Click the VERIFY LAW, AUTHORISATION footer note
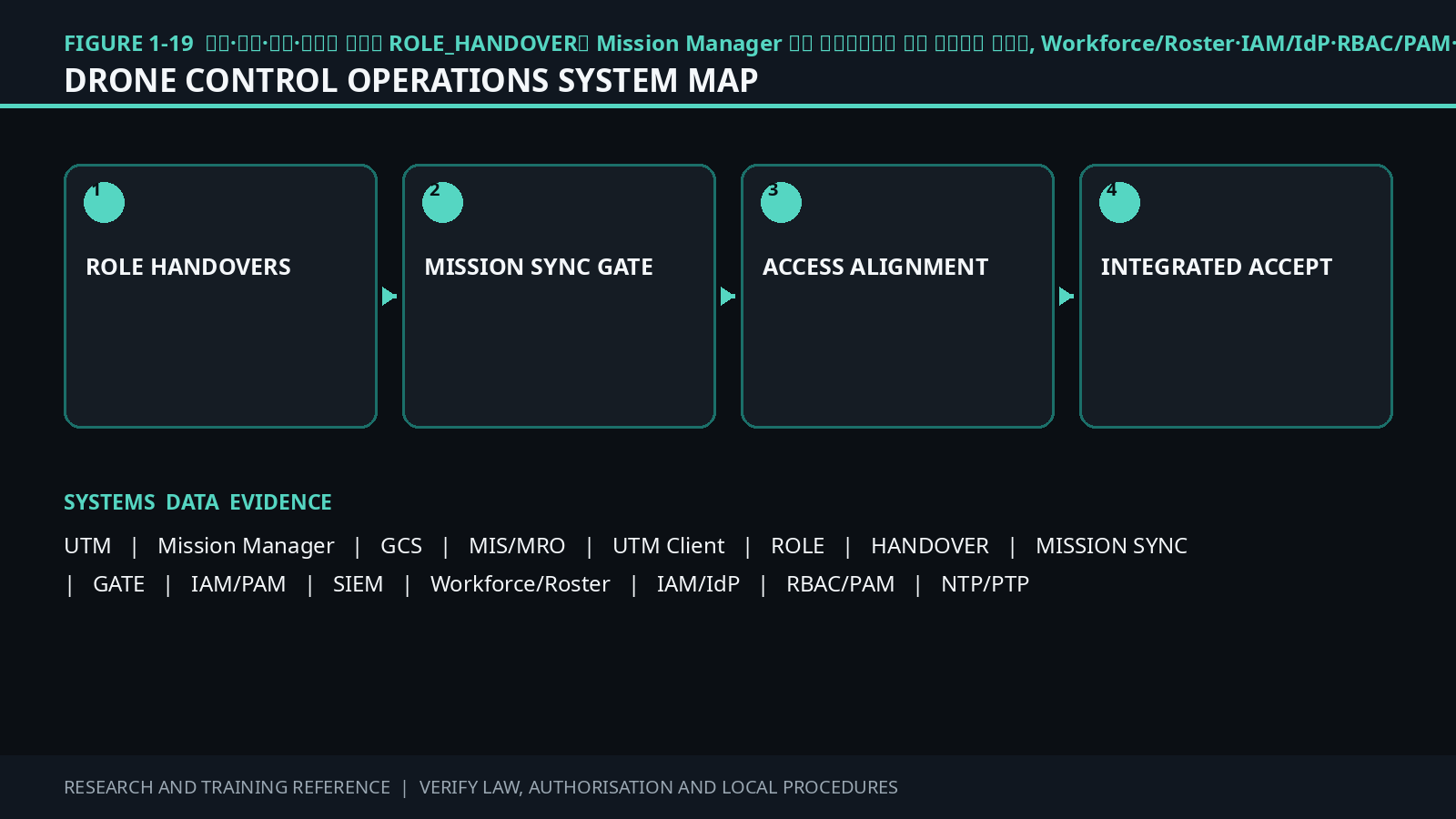Screen dimensions: 1456x819 pos(659,787)
